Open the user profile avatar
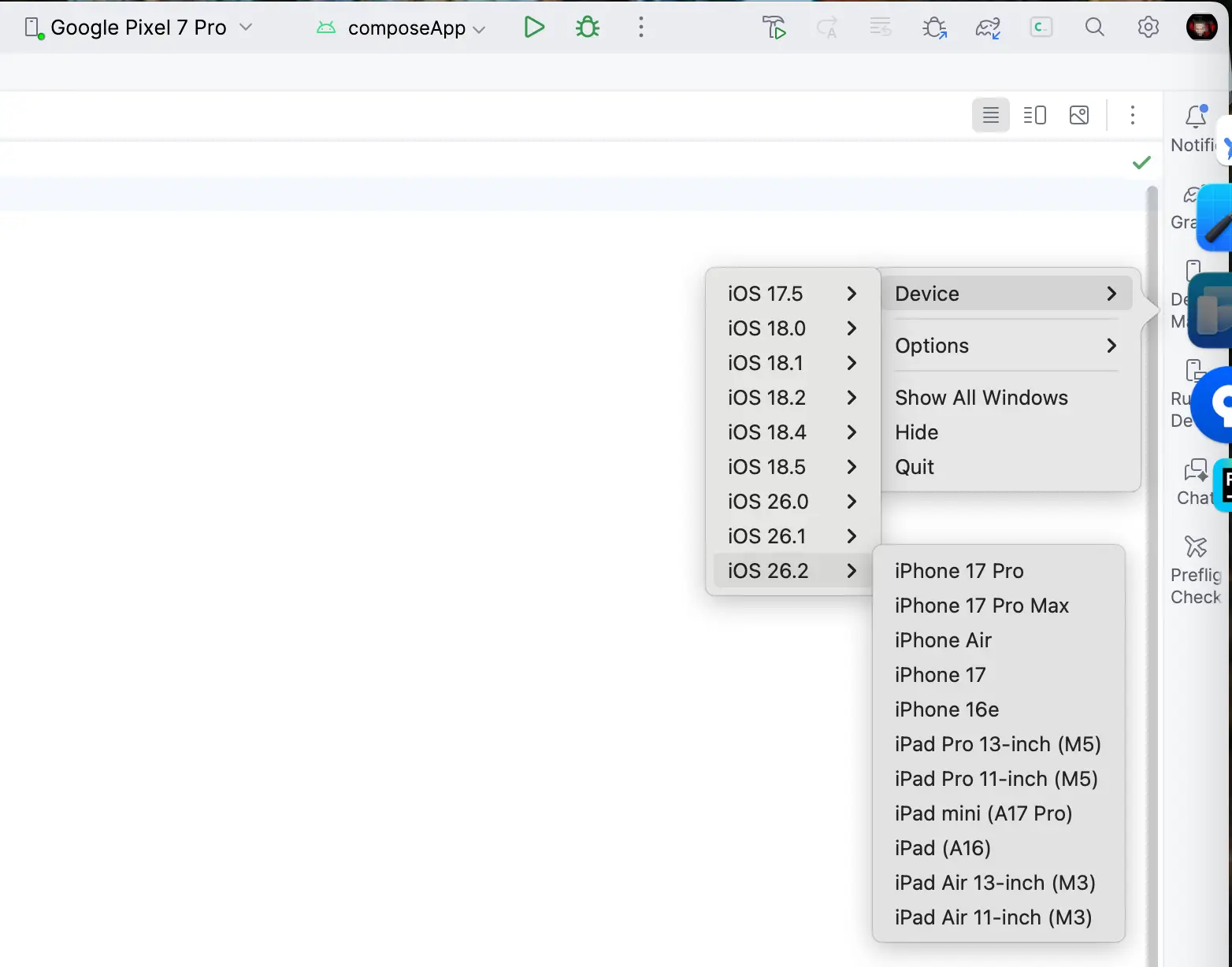The width and height of the screenshot is (1232, 967). (x=1201, y=28)
